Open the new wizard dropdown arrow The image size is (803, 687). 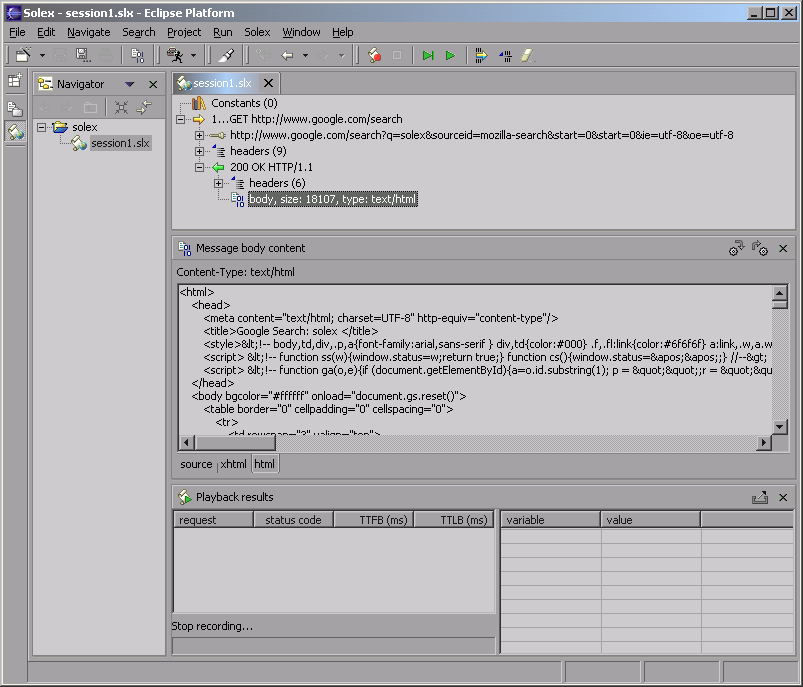[42, 56]
